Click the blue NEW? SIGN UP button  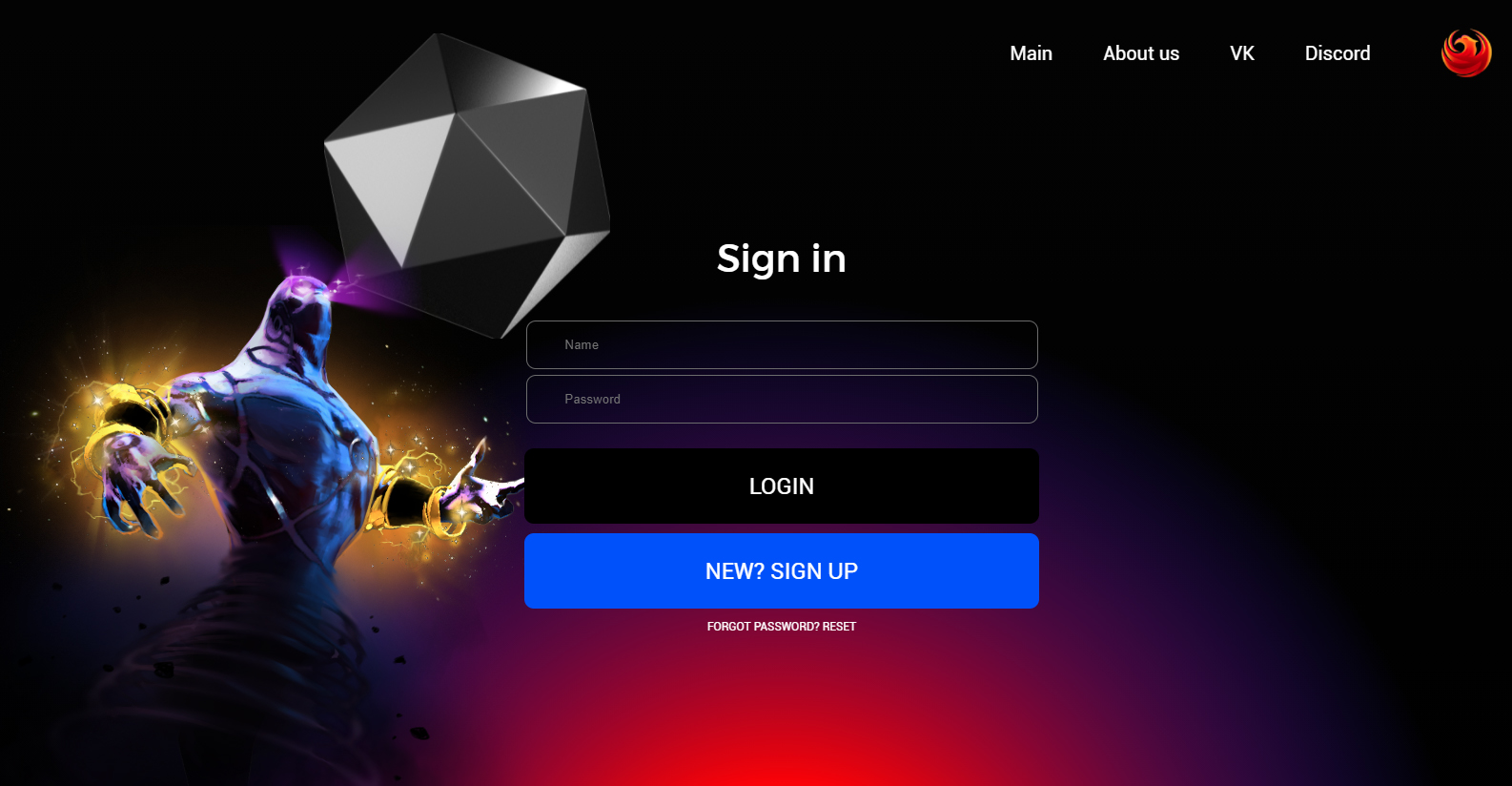coord(782,570)
